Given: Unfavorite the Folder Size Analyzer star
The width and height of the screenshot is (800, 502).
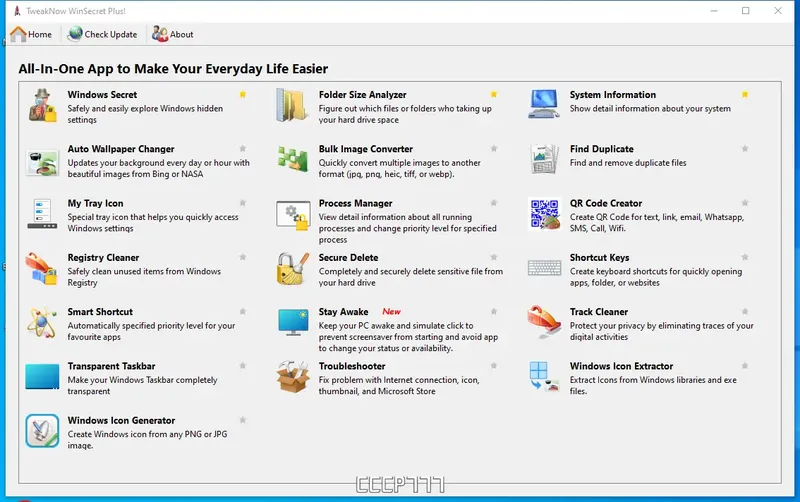Looking at the screenshot, I should [x=494, y=94].
